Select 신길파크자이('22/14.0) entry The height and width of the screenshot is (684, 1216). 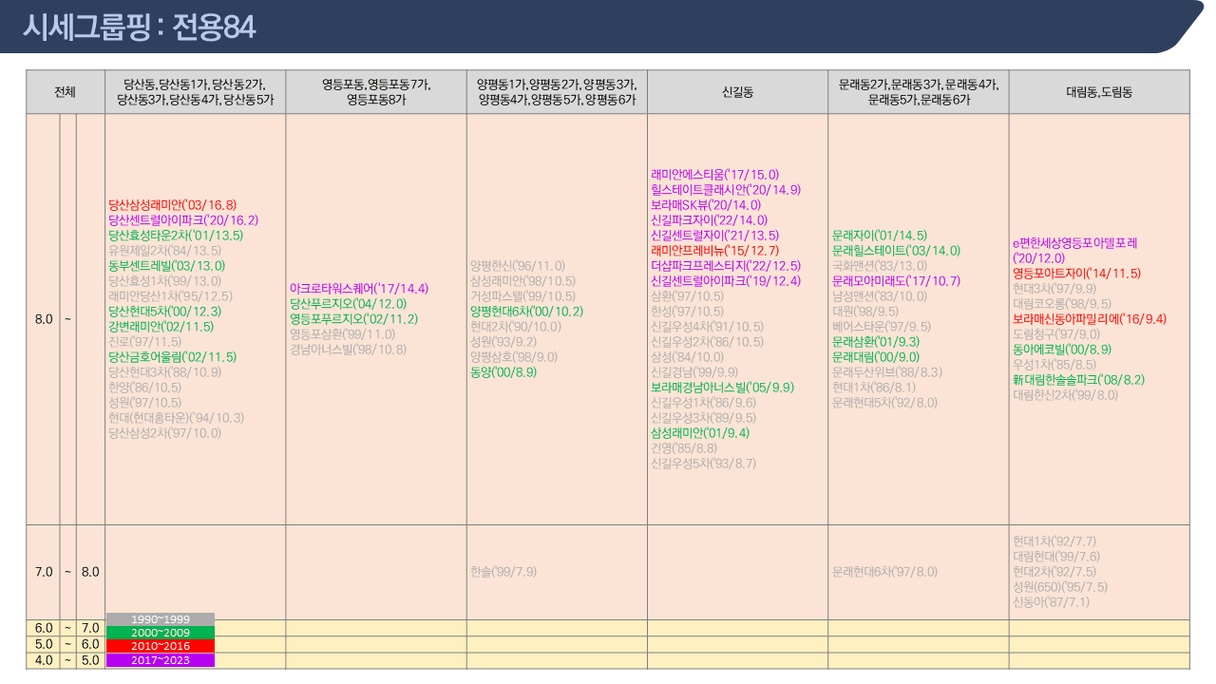point(708,220)
